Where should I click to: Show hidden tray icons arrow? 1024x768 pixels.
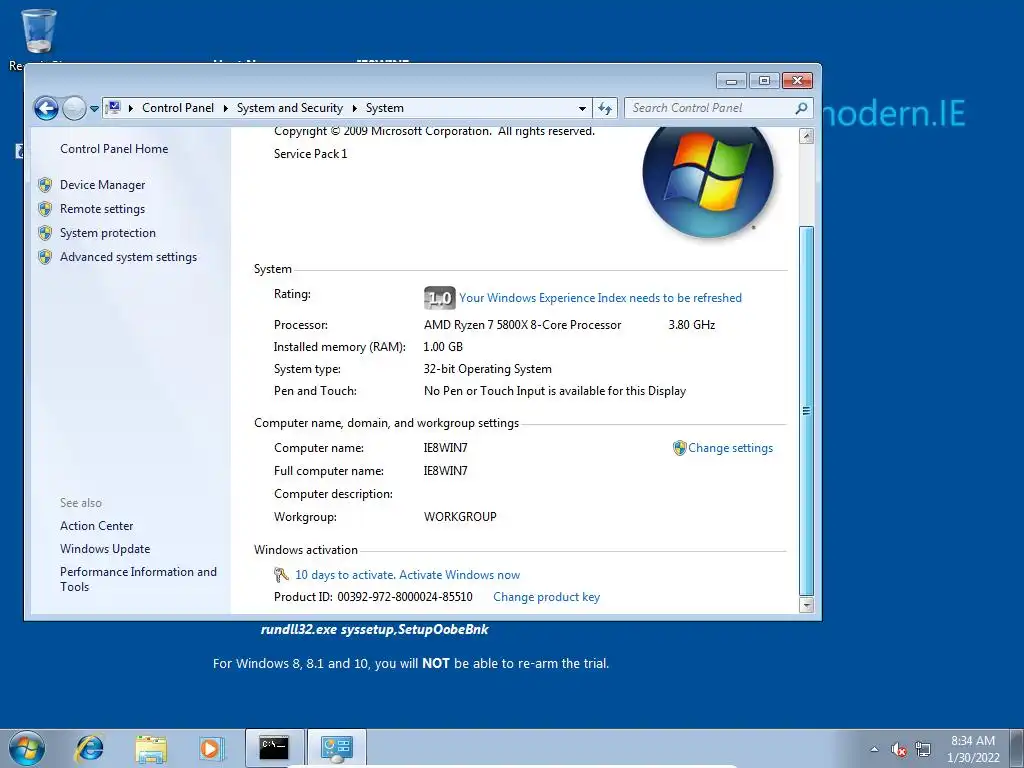point(874,749)
